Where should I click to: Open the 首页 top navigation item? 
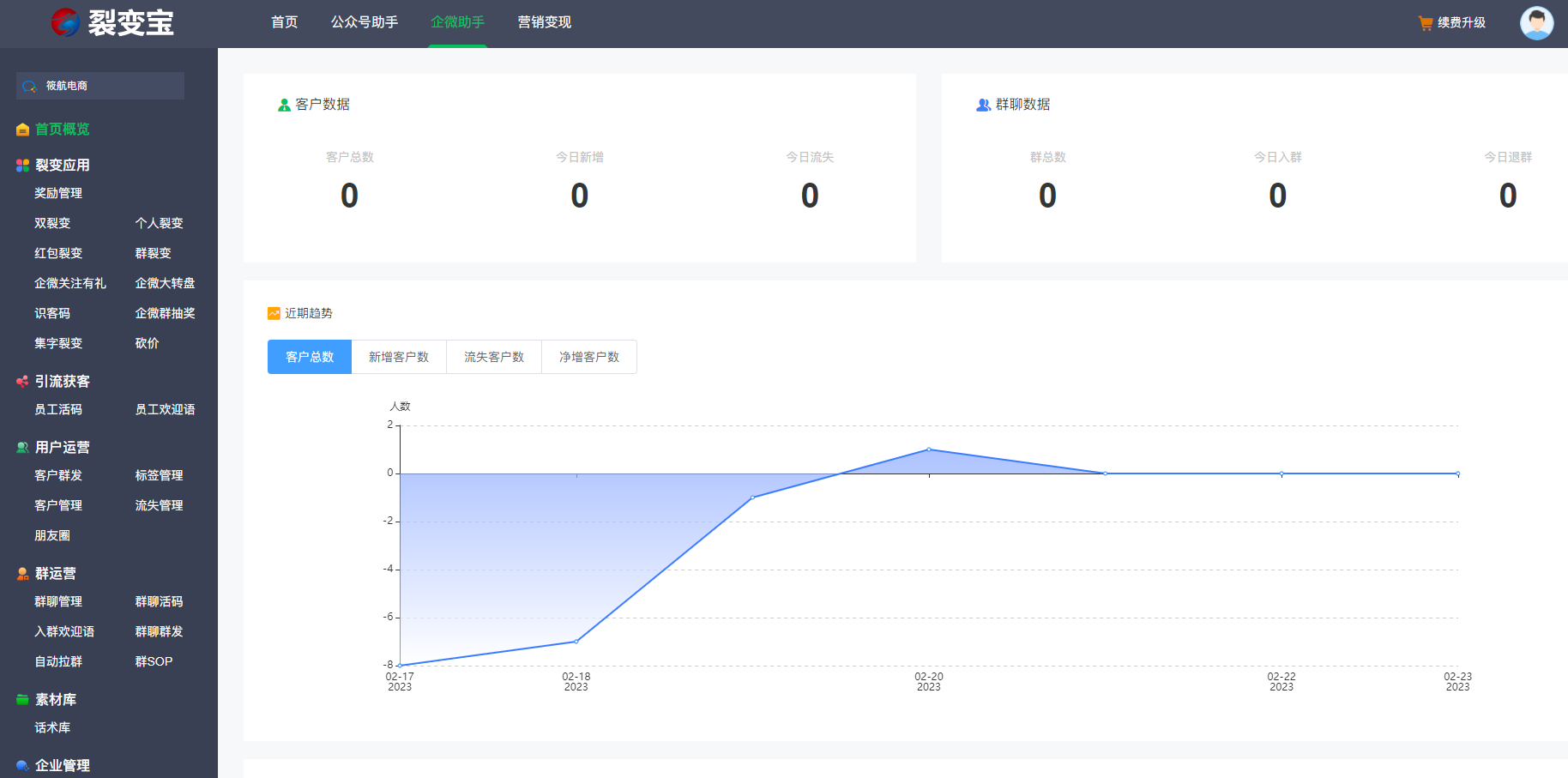[285, 22]
